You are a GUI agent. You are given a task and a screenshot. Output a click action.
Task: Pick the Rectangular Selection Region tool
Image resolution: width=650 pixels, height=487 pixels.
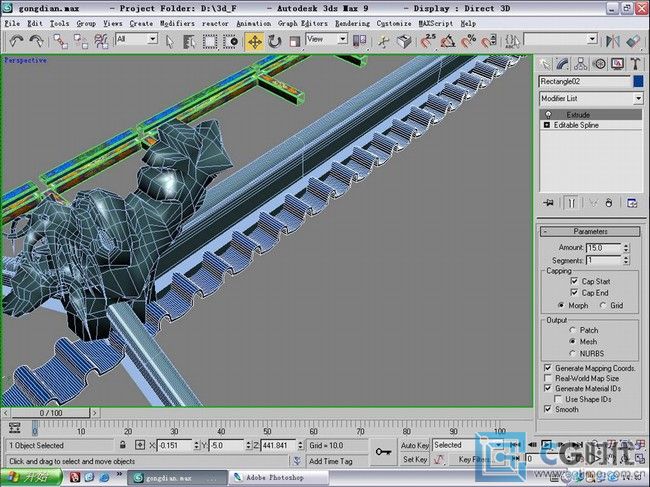[210, 41]
